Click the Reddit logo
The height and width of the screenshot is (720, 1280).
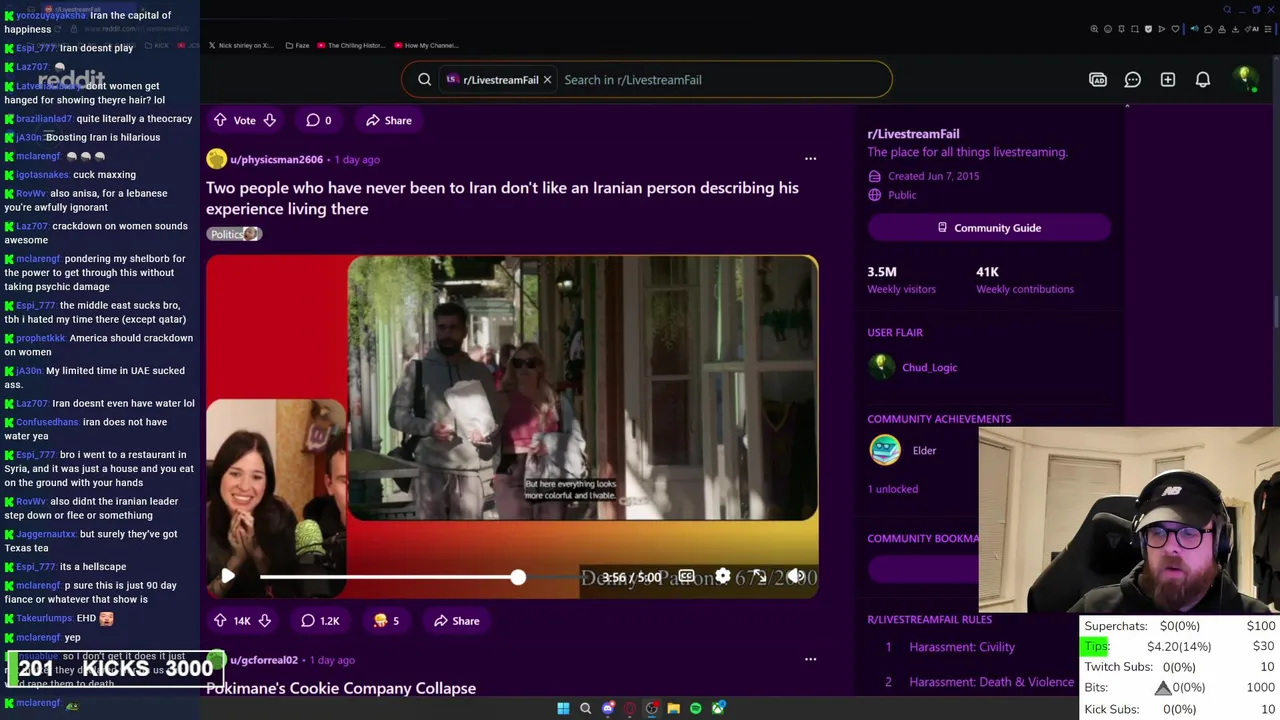click(71, 79)
